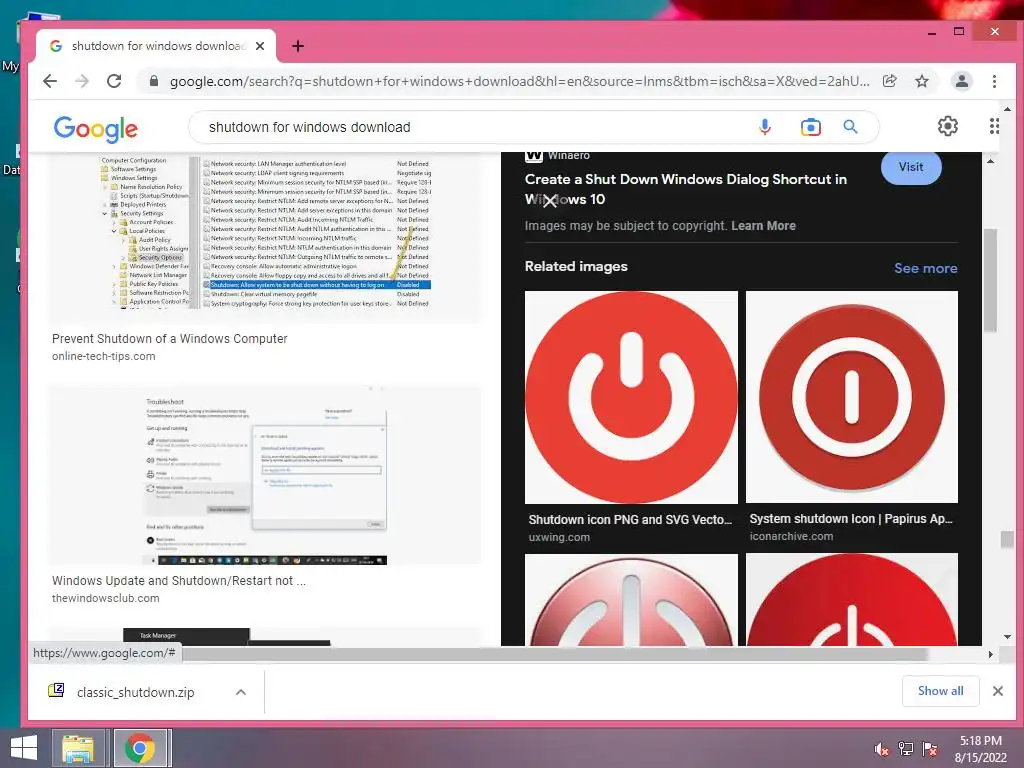1024x768 pixels.
Task: Click the muted volume tray icon
Action: (882, 749)
